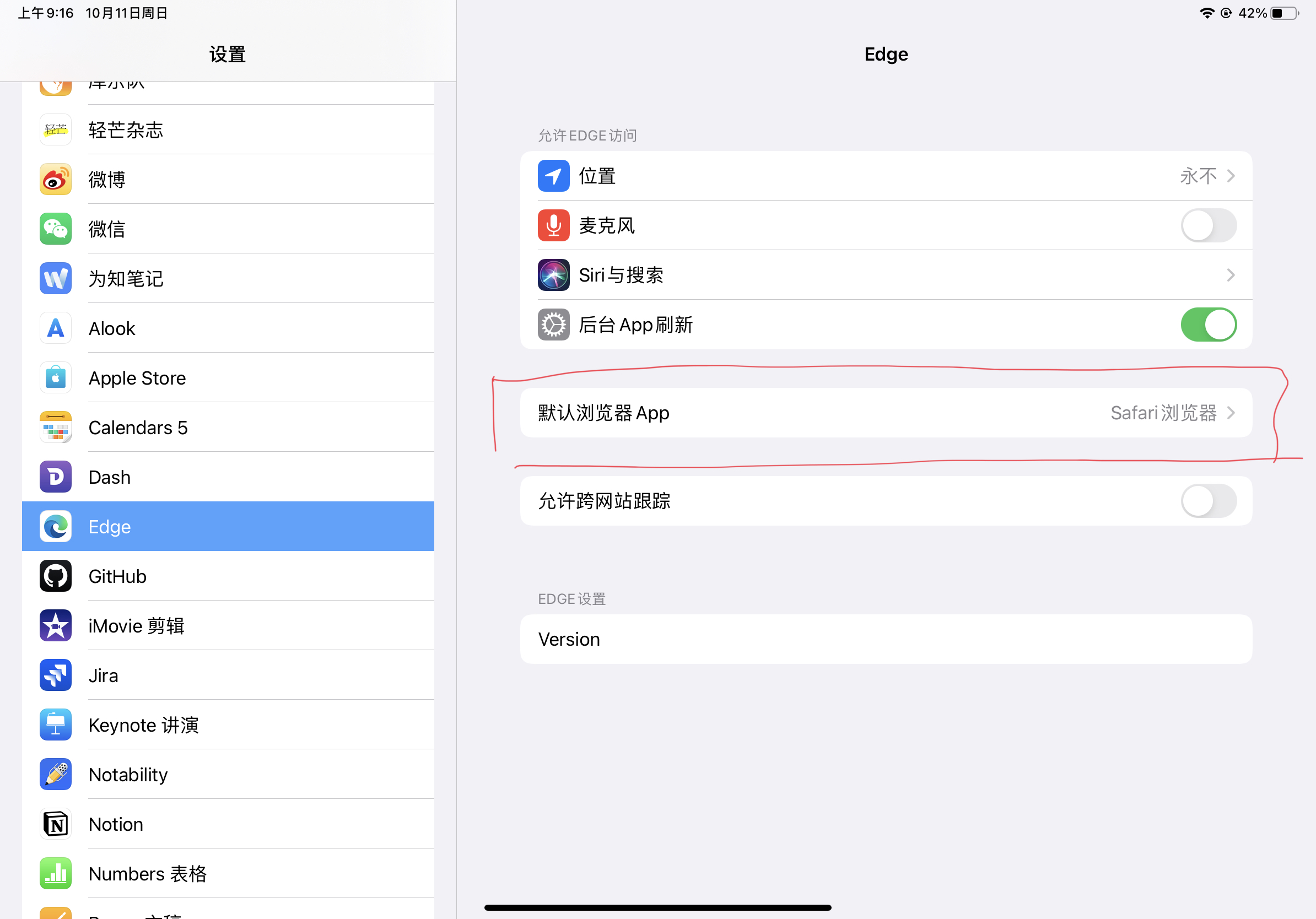Select the Alook browser icon
This screenshot has height=919, width=1316.
55,328
